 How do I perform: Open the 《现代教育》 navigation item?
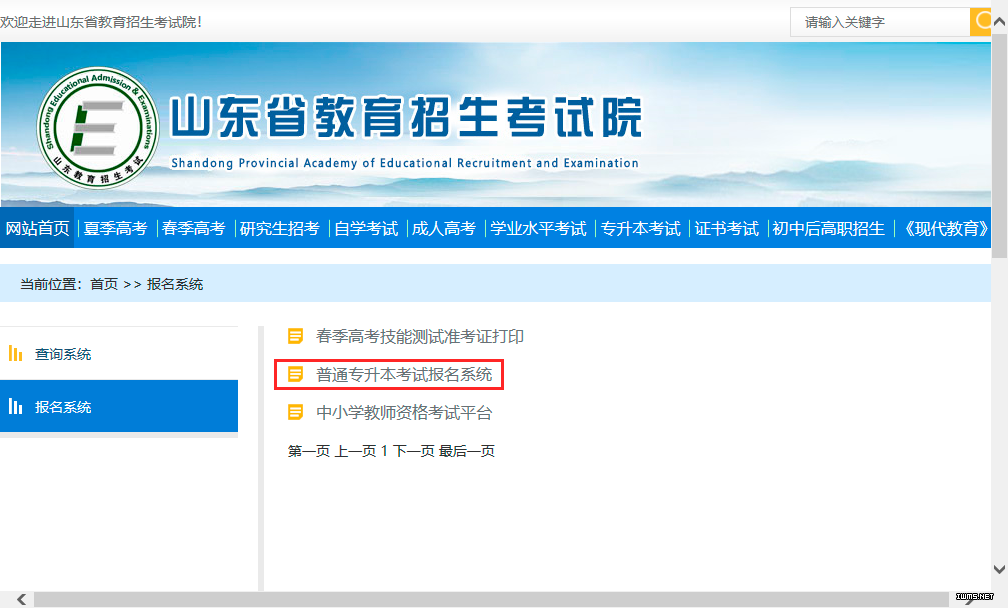click(x=945, y=228)
